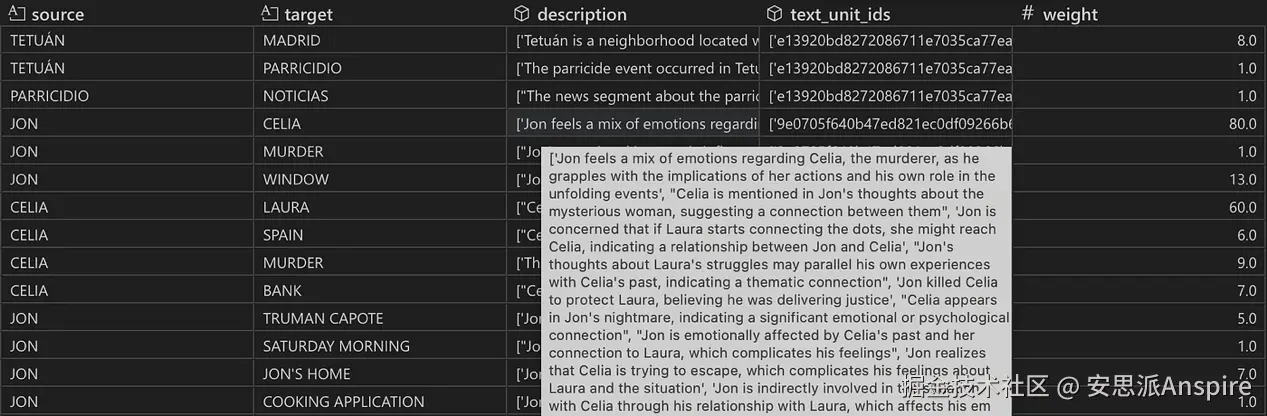Select the LAURA target cell

coord(286,207)
